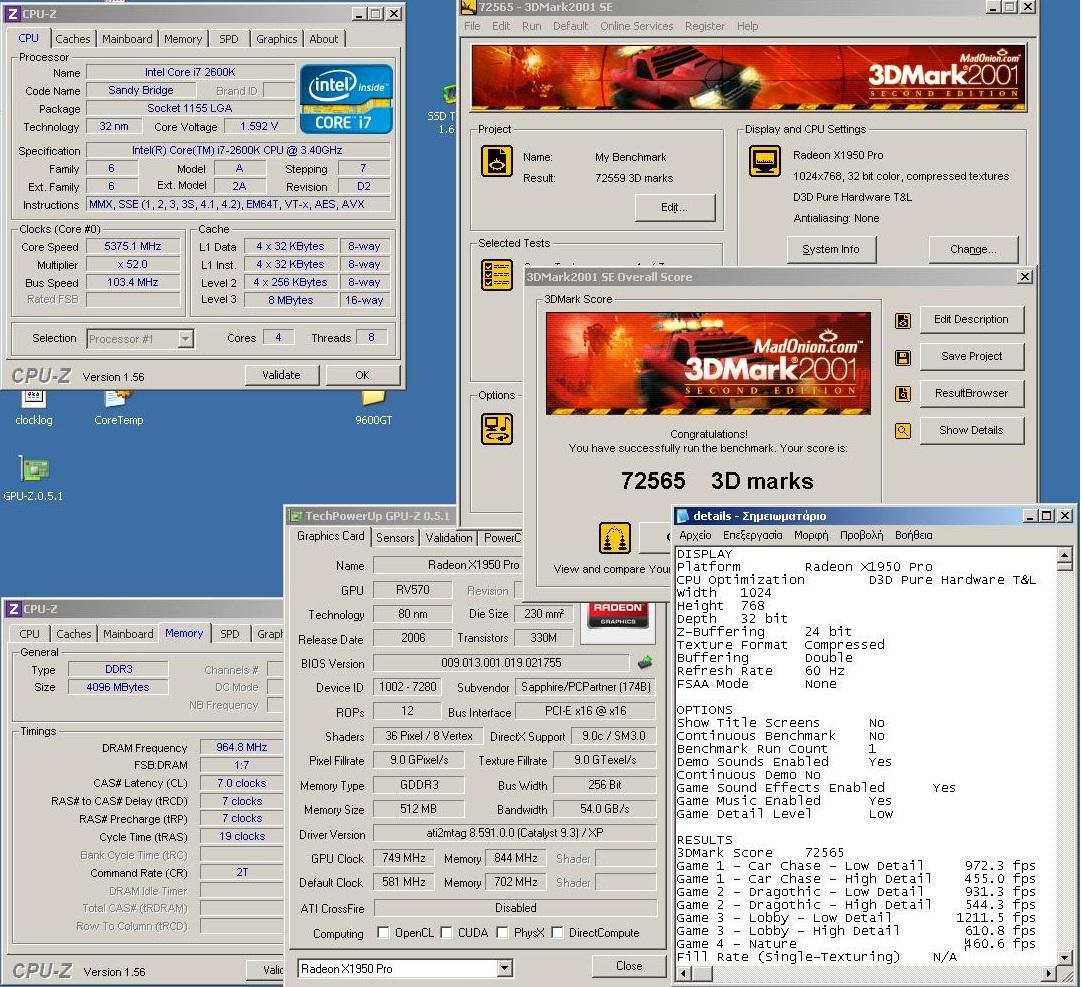Click the BIOS Version field in GPU-Z
1082x987 pixels.
(x=501, y=663)
